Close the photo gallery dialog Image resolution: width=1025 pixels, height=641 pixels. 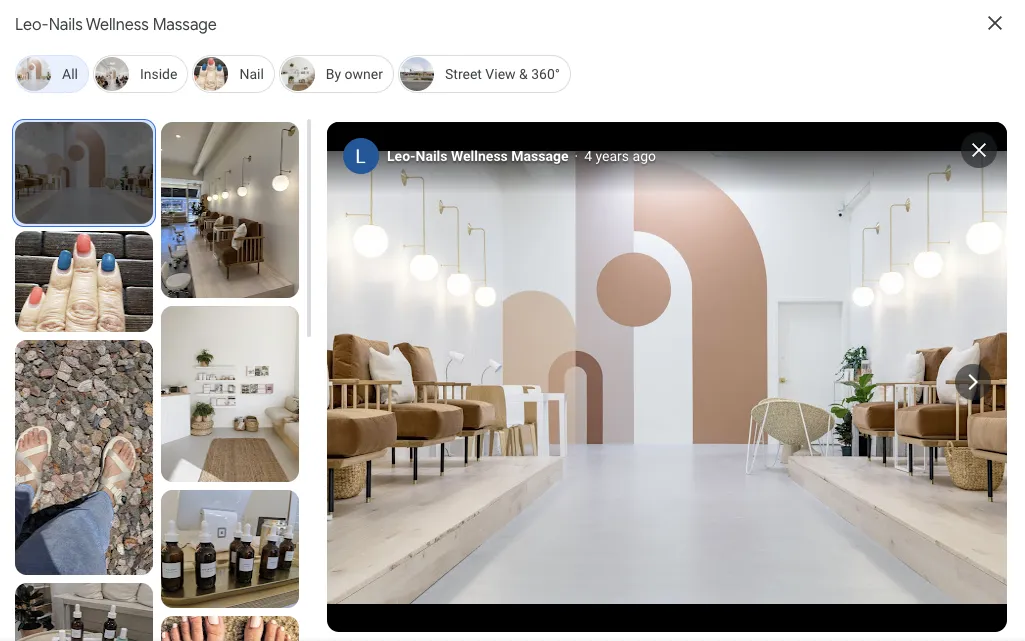click(x=994, y=23)
